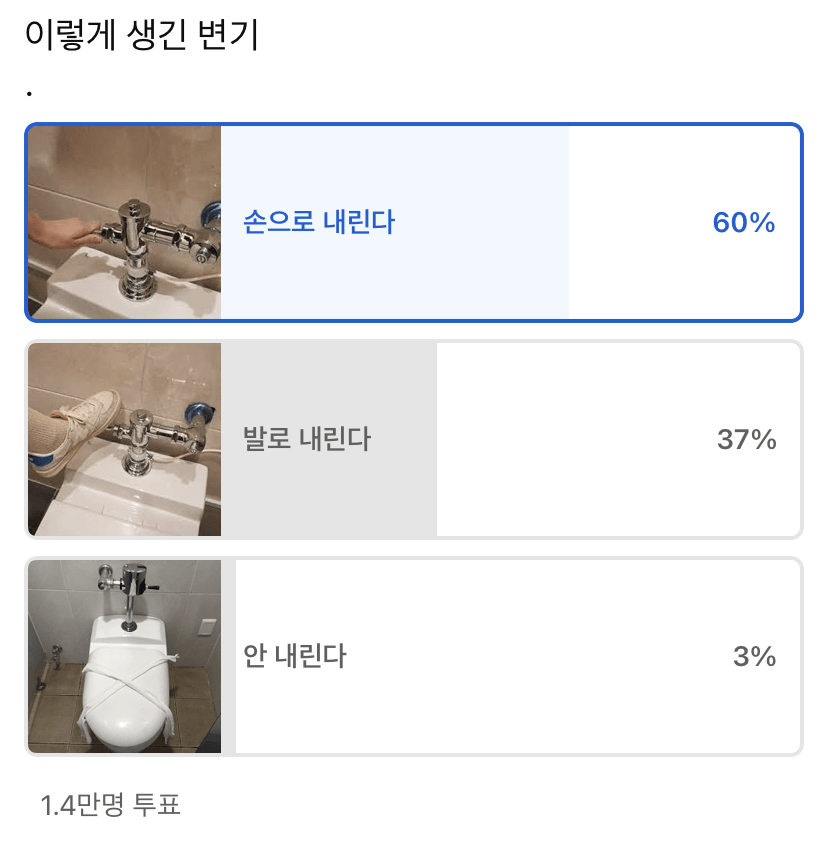The image size is (828, 847).
Task: Click the white sneaker in the second thumbnail
Action: point(82,425)
